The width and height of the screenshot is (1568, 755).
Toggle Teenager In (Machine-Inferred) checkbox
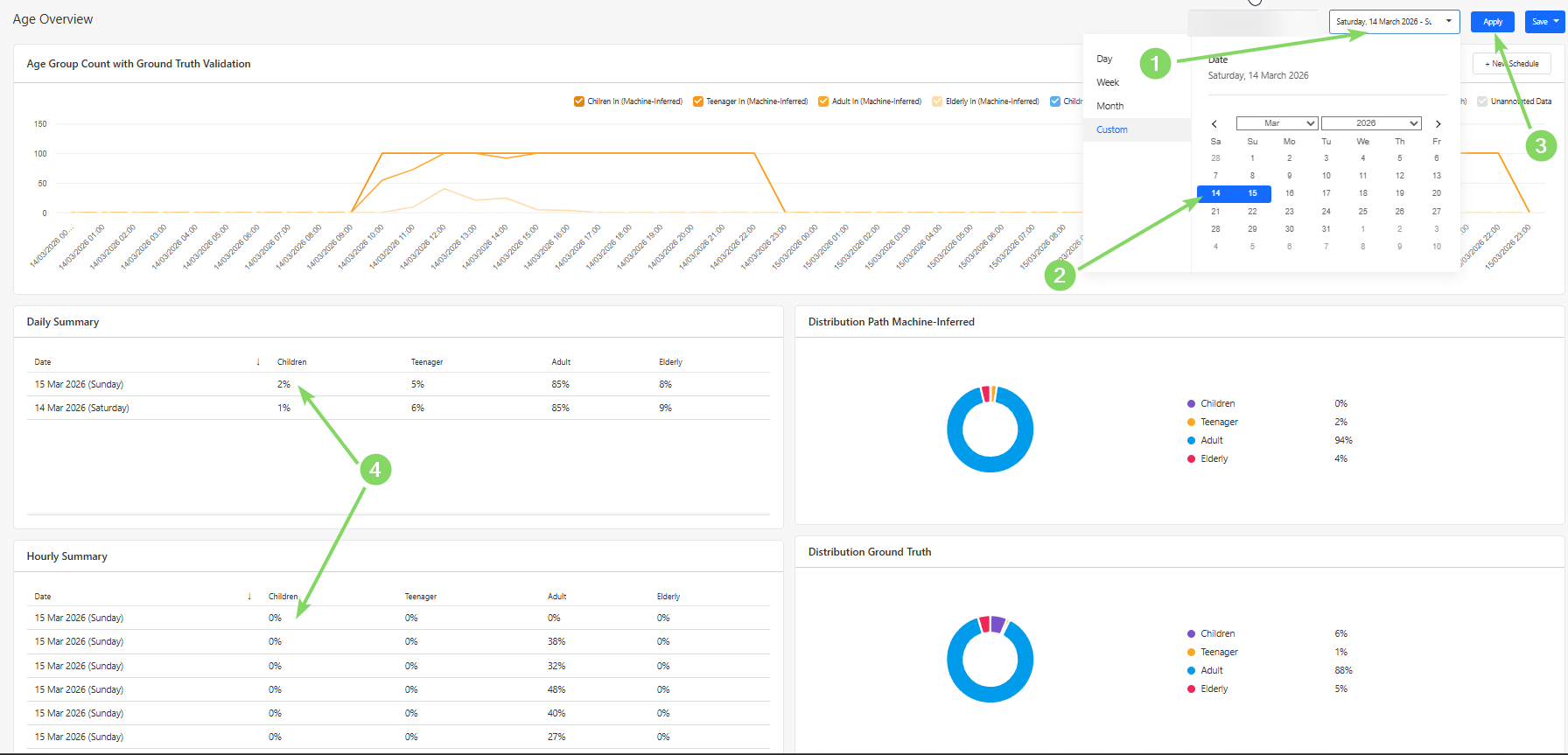[697, 101]
